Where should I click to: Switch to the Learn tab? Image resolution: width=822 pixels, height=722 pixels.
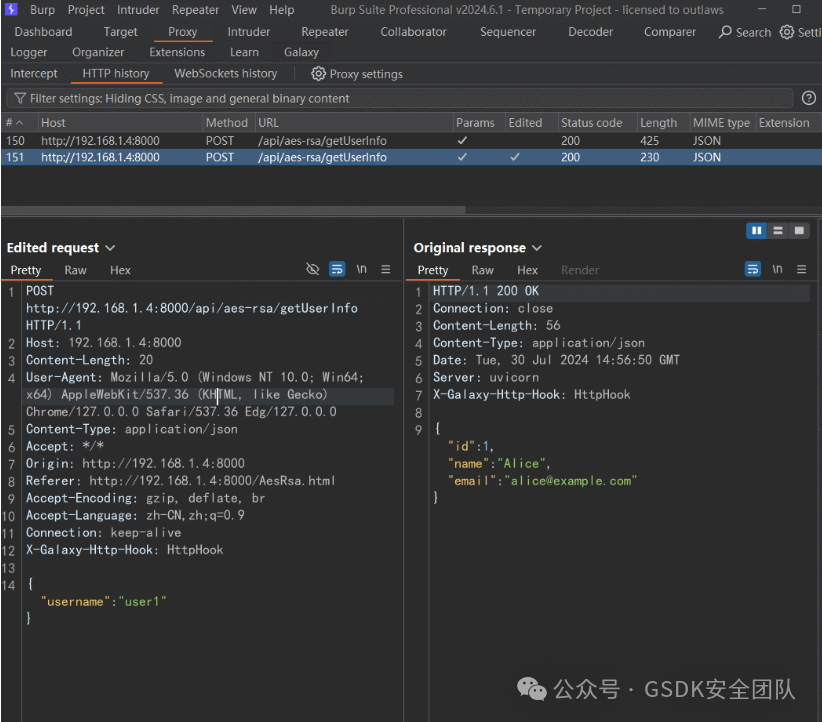(244, 52)
